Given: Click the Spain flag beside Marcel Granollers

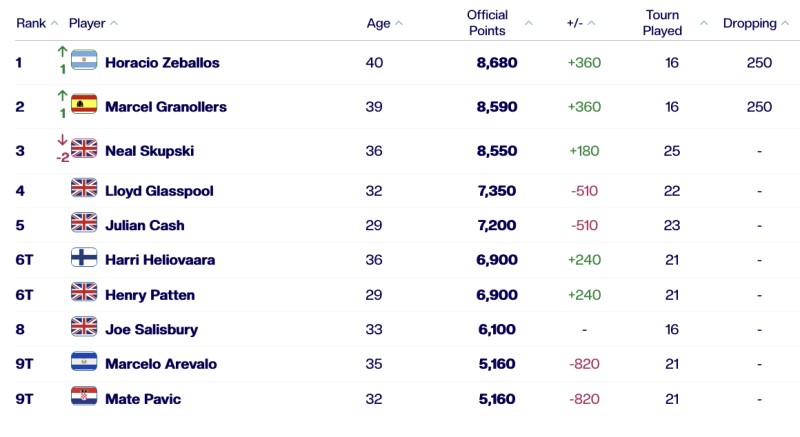Looking at the screenshot, I should point(84,104).
